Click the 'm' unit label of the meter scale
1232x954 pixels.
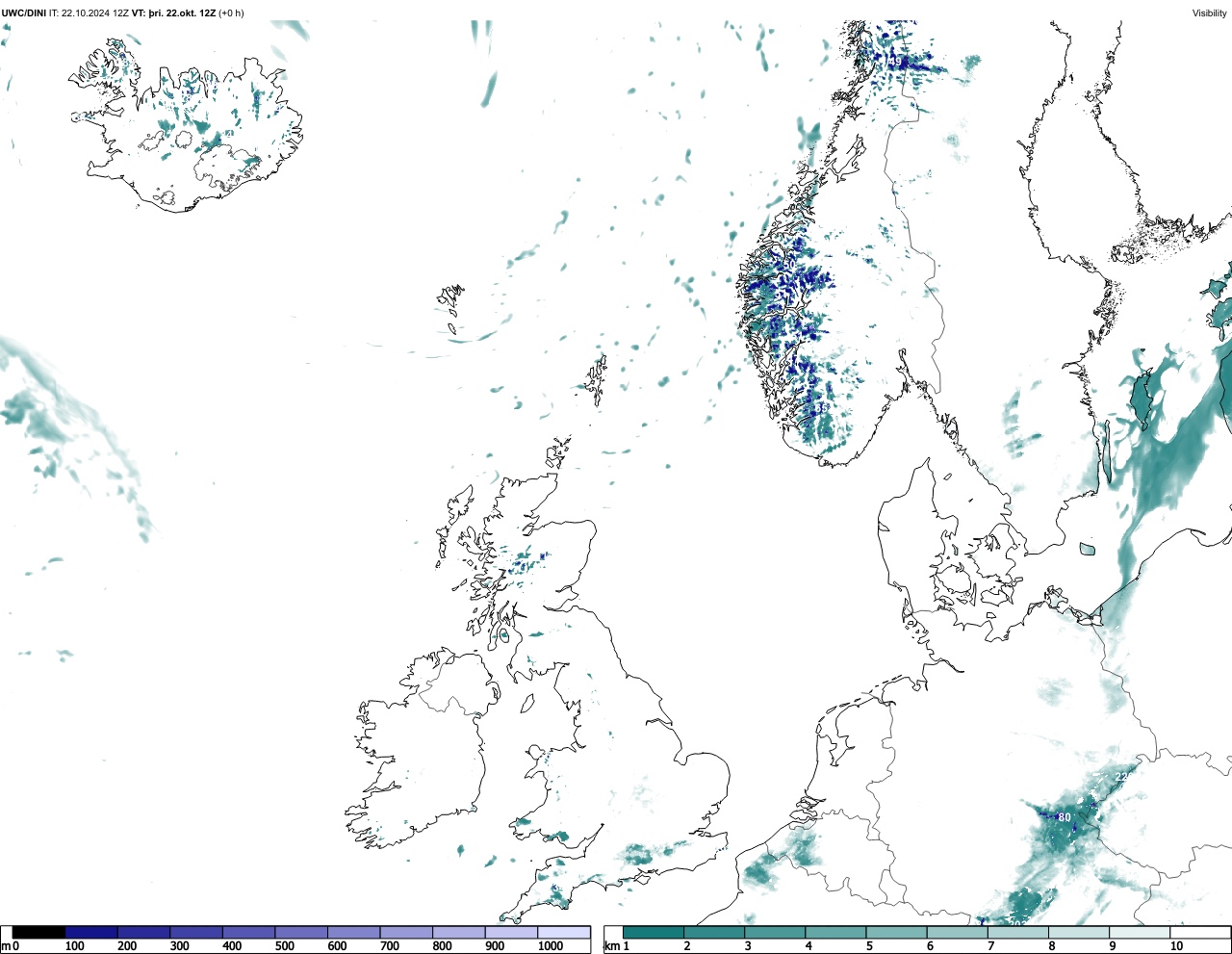pyautogui.click(x=6, y=946)
